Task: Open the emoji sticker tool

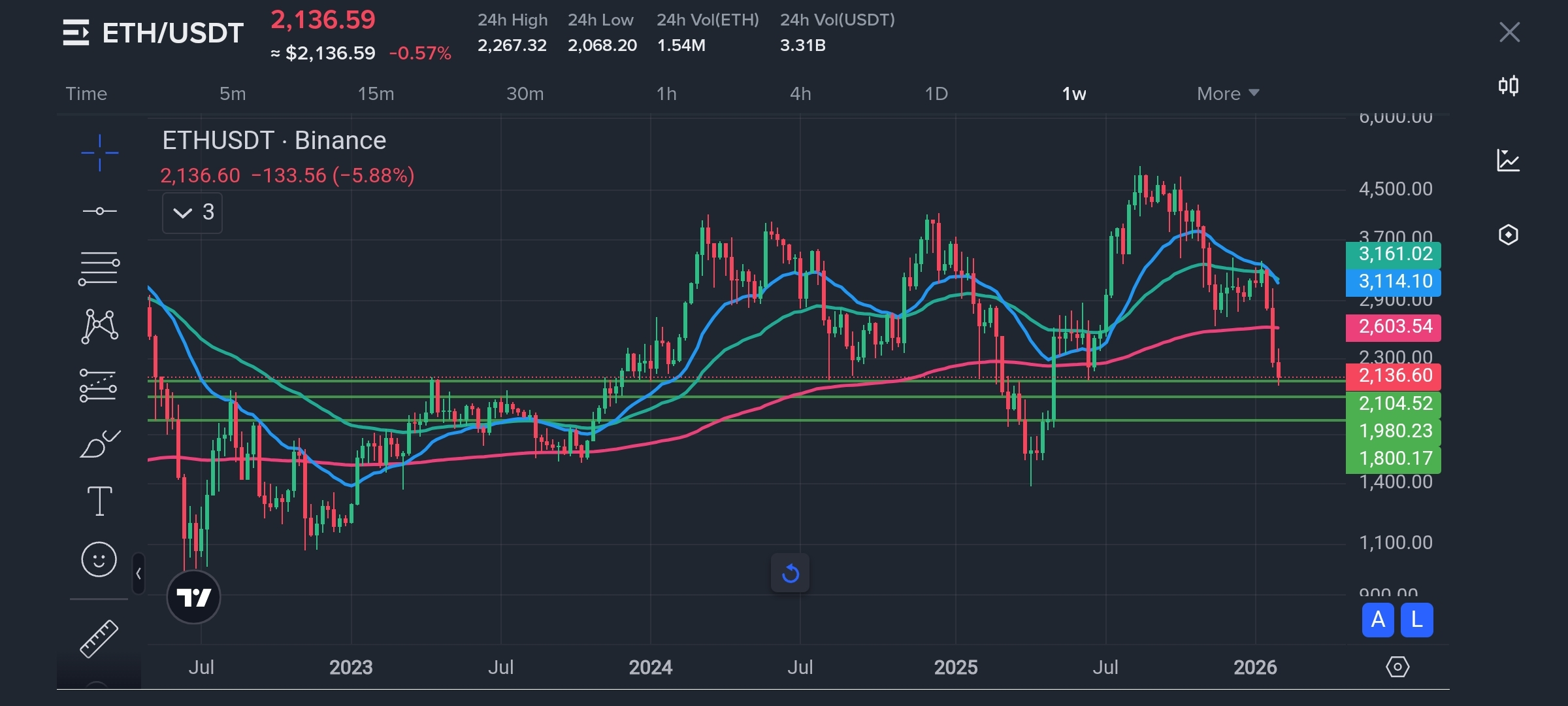Action: (x=99, y=560)
